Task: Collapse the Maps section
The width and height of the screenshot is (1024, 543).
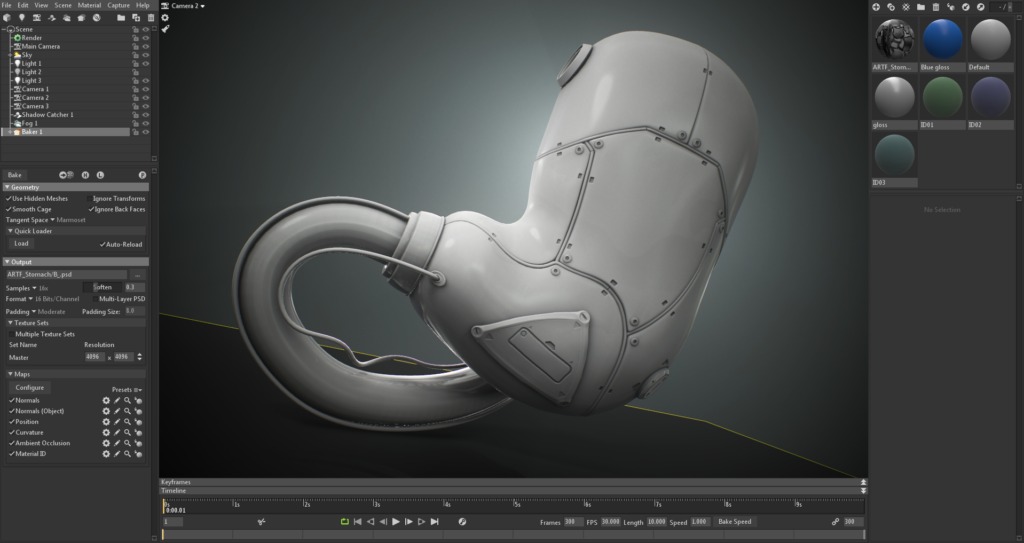Action: point(10,374)
